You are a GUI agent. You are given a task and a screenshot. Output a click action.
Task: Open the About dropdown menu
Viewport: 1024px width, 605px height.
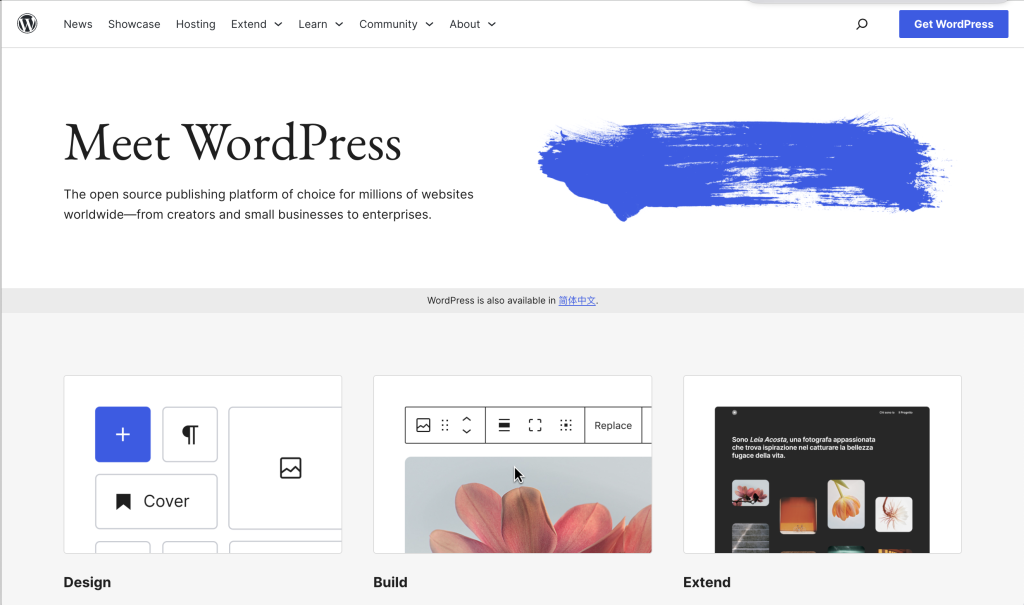[x=472, y=24]
